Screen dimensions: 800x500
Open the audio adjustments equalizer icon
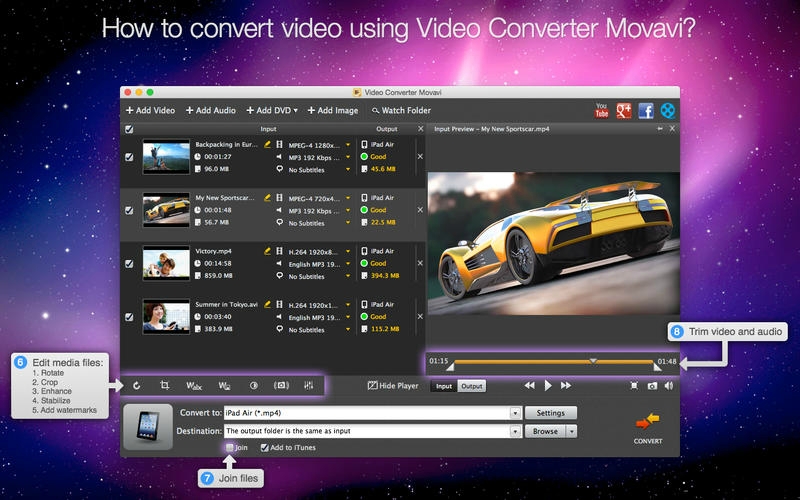point(309,386)
